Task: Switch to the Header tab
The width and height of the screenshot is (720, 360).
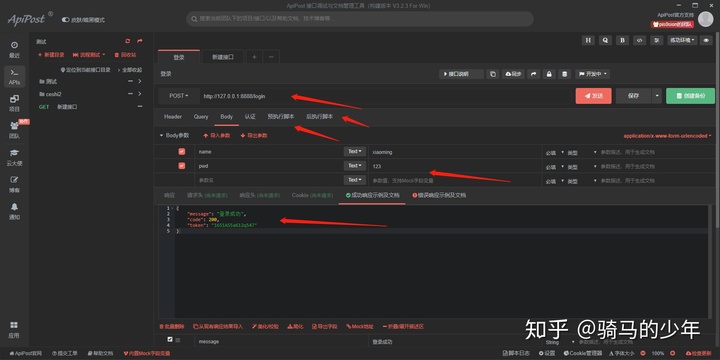Action: 173,117
